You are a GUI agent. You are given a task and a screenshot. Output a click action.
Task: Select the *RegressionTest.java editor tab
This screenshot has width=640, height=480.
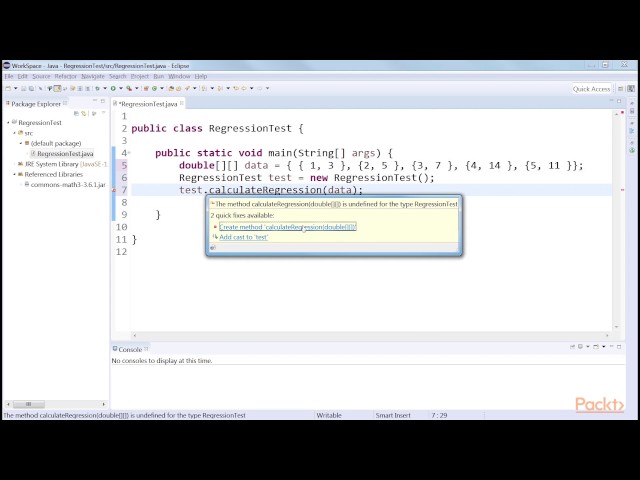click(x=148, y=104)
